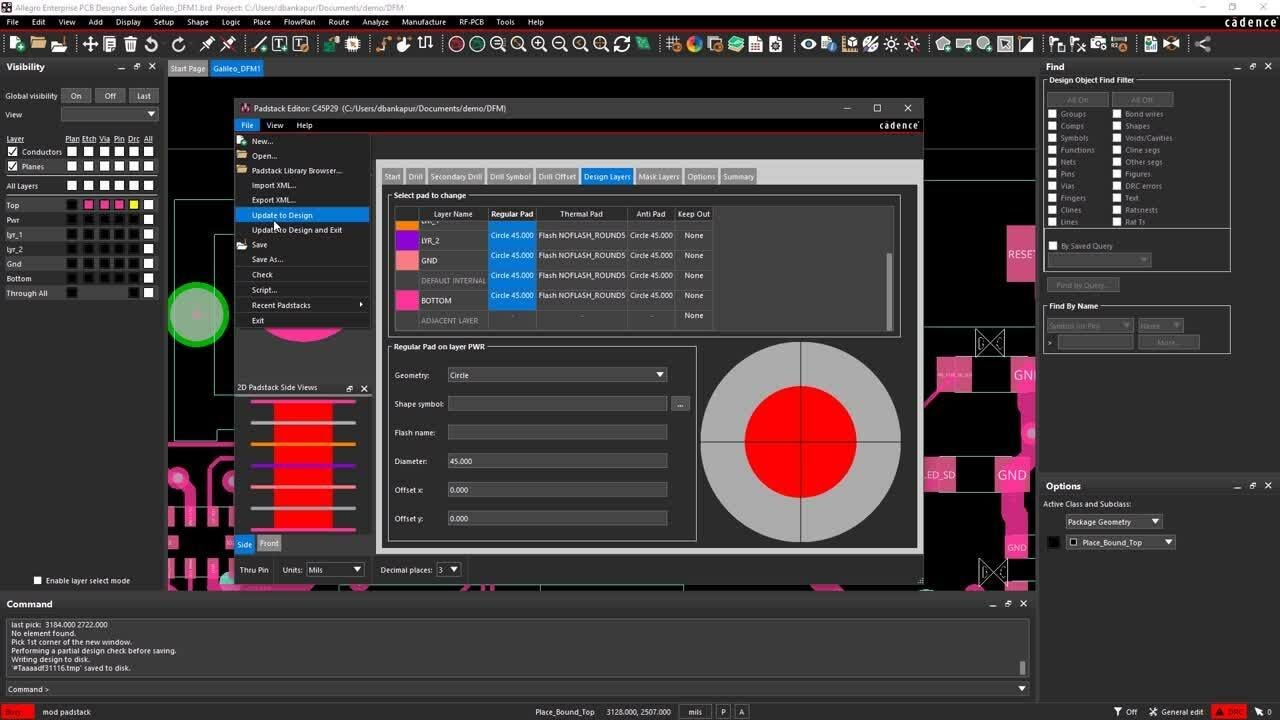Switch to the Drill tab
The height and width of the screenshot is (720, 1280).
click(416, 177)
